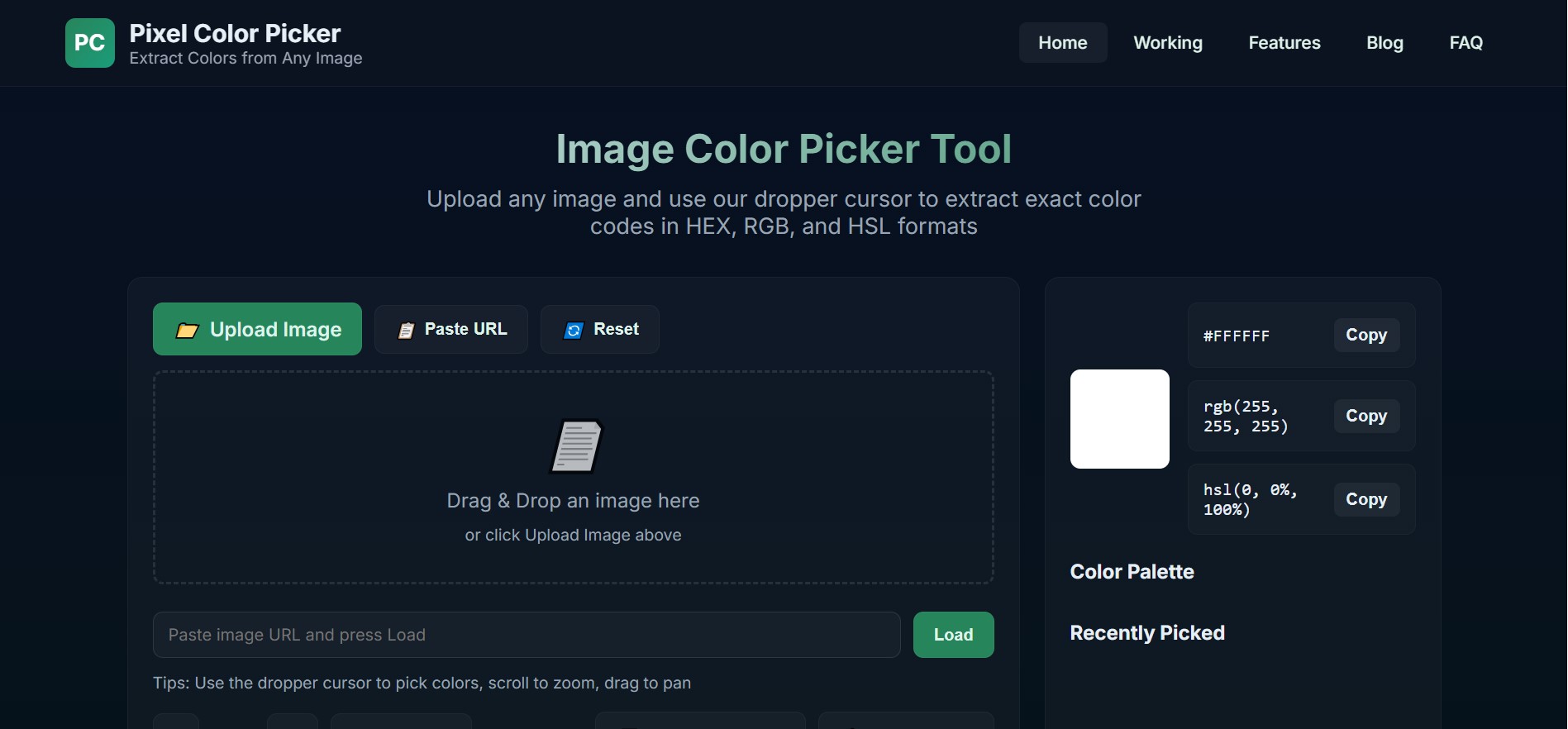
Task: Click the document icon in drop zone
Action: pyautogui.click(x=576, y=446)
